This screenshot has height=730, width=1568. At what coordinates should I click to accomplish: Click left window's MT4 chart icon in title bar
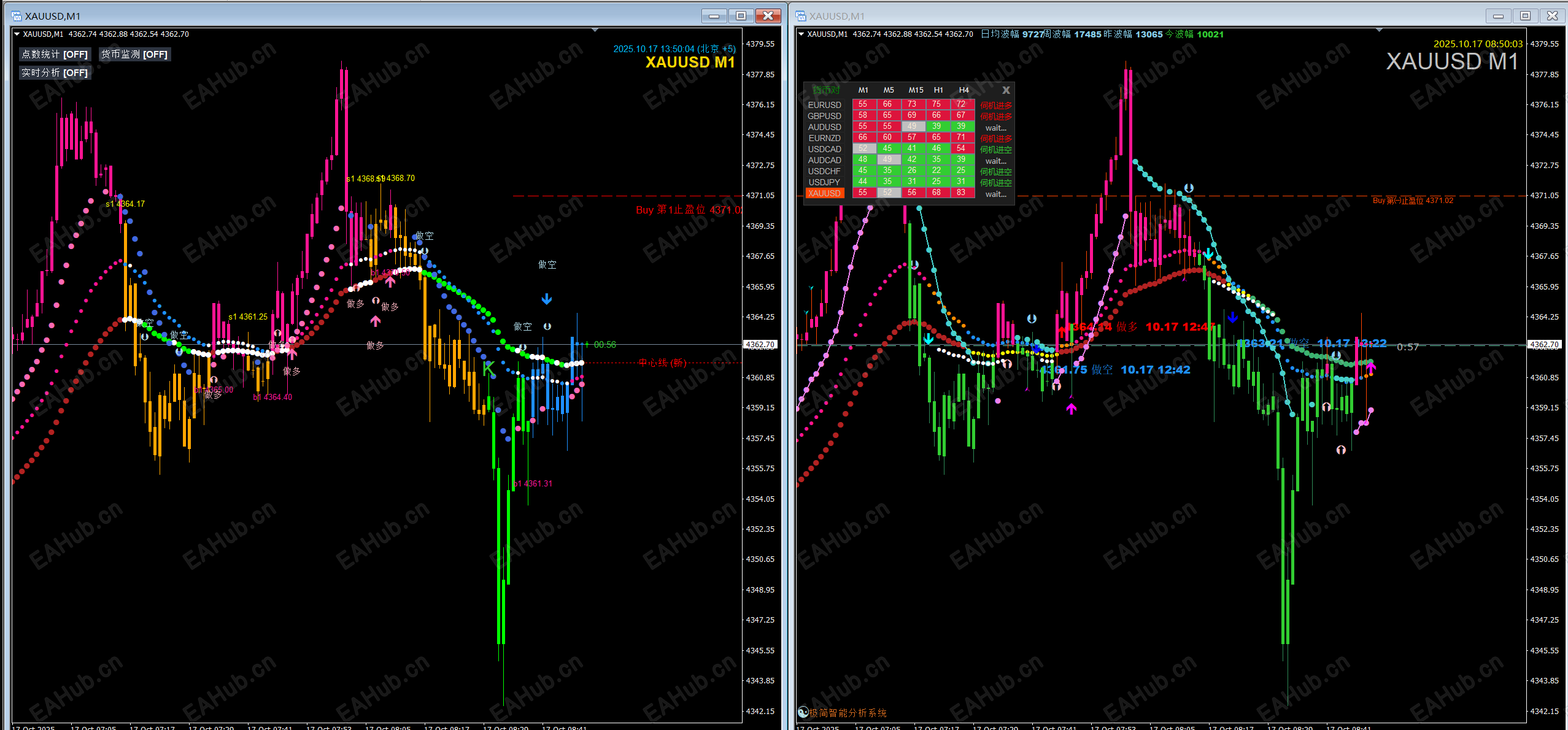point(17,16)
